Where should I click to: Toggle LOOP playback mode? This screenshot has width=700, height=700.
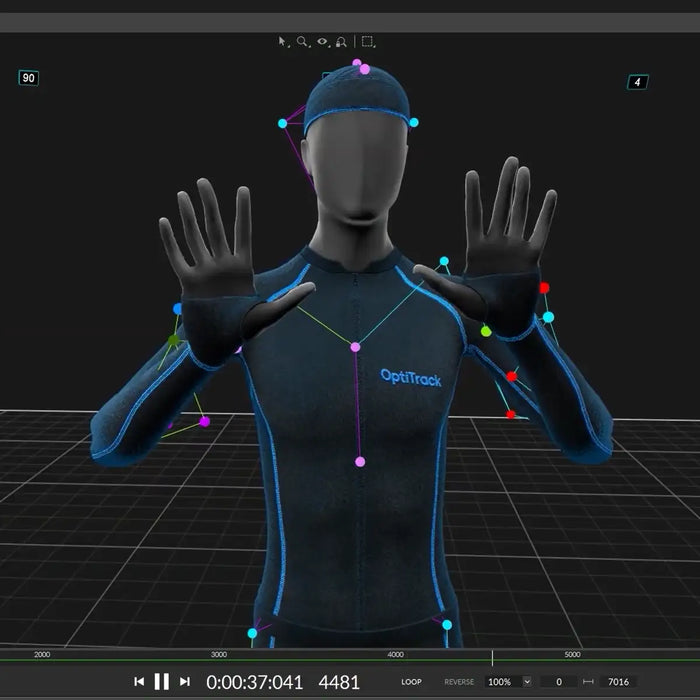(411, 682)
